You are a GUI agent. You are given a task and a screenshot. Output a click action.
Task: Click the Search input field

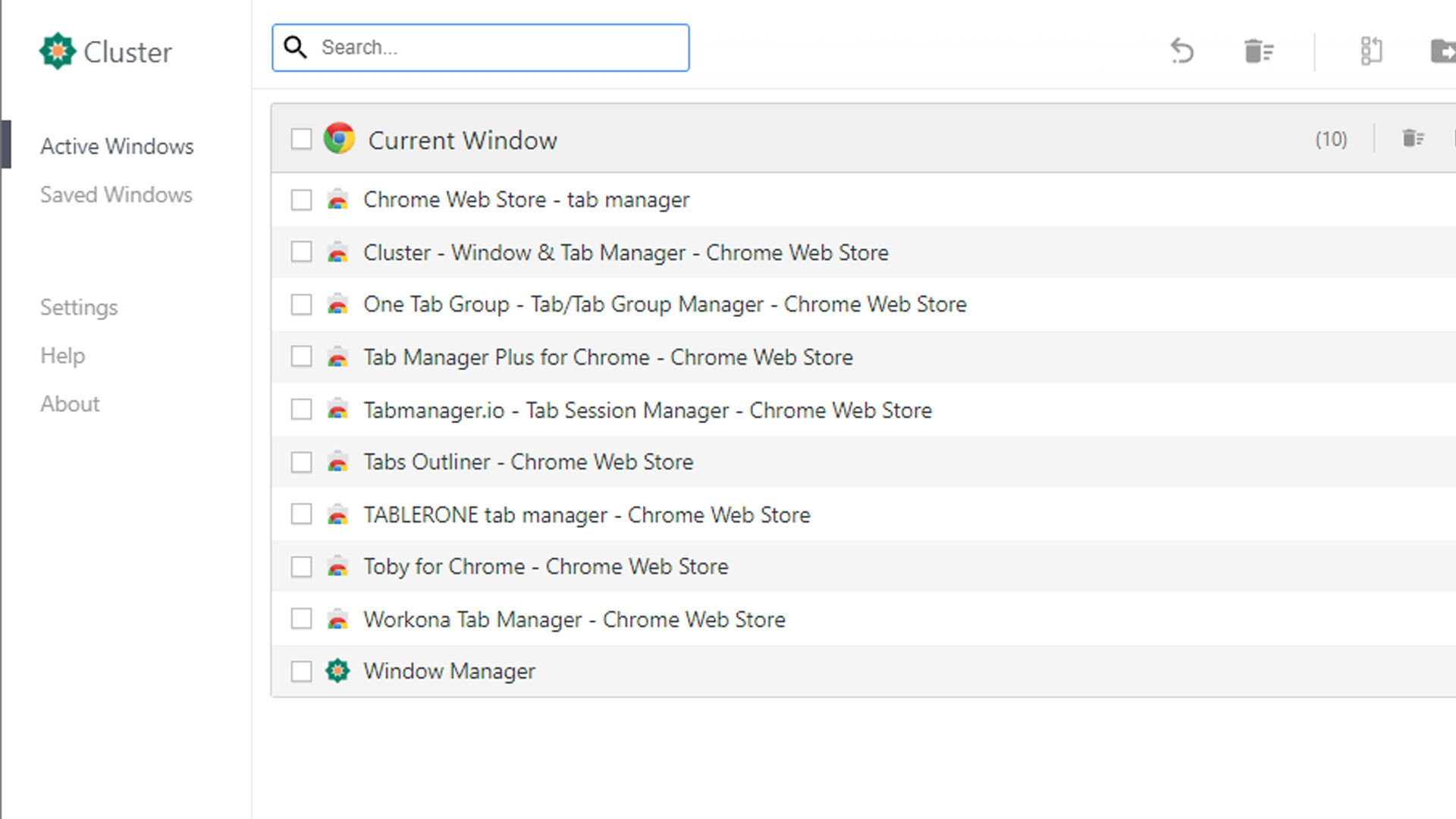[x=480, y=47]
